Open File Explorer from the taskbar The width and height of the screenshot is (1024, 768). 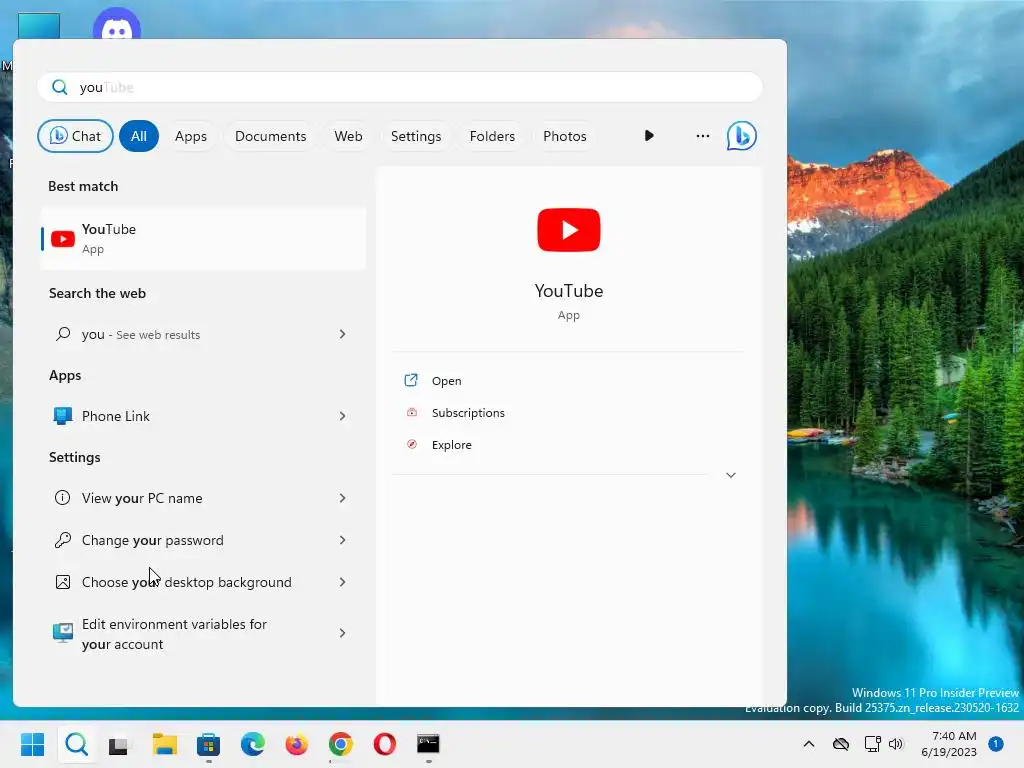coord(165,744)
